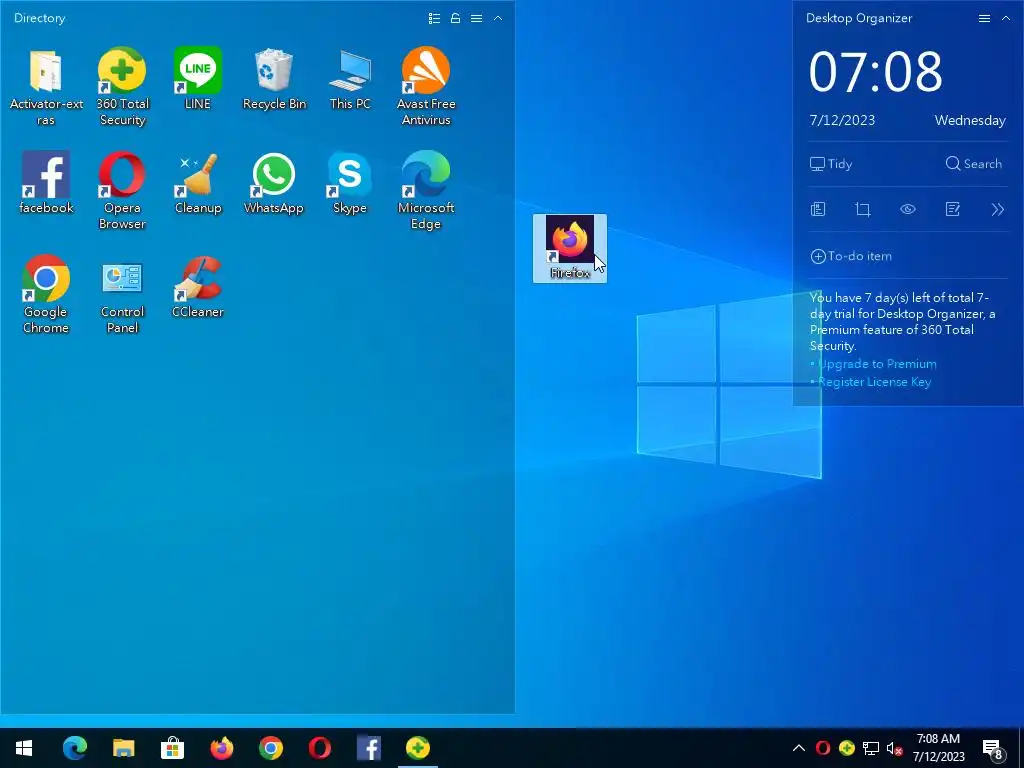The image size is (1024, 768).
Task: Launch 360 Total Security desktop shortcut
Action: tap(122, 86)
